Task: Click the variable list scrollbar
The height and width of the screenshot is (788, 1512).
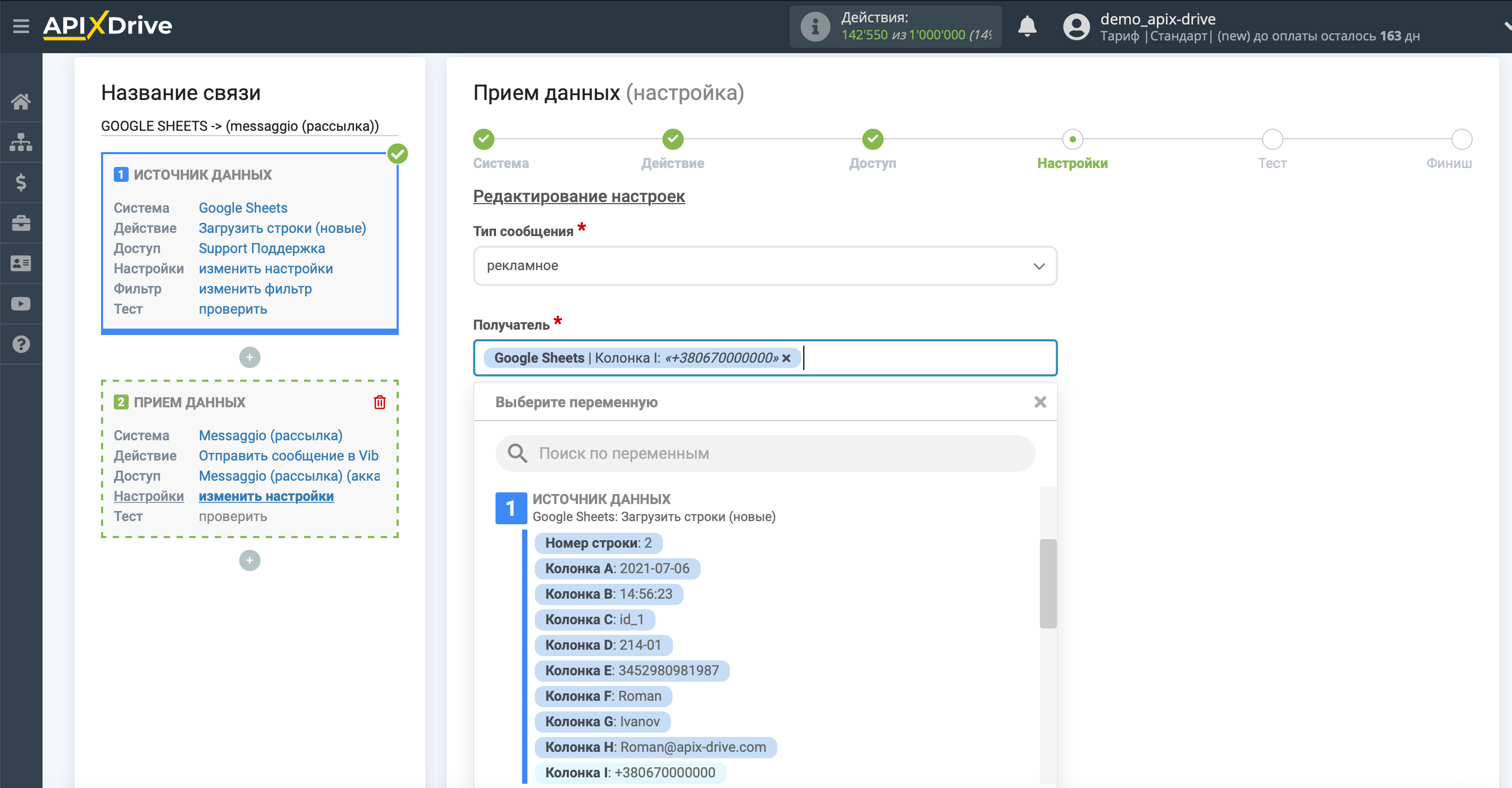Action: pos(1048,584)
